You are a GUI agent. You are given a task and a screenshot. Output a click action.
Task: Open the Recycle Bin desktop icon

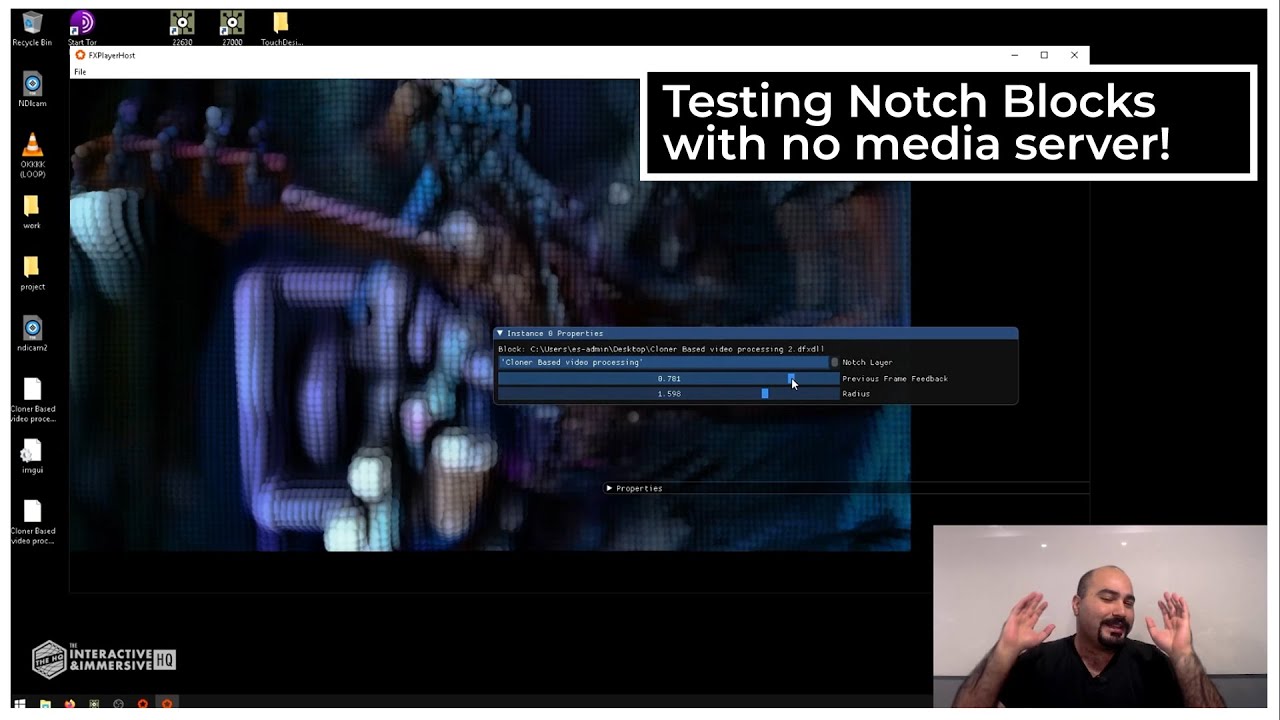[32, 29]
